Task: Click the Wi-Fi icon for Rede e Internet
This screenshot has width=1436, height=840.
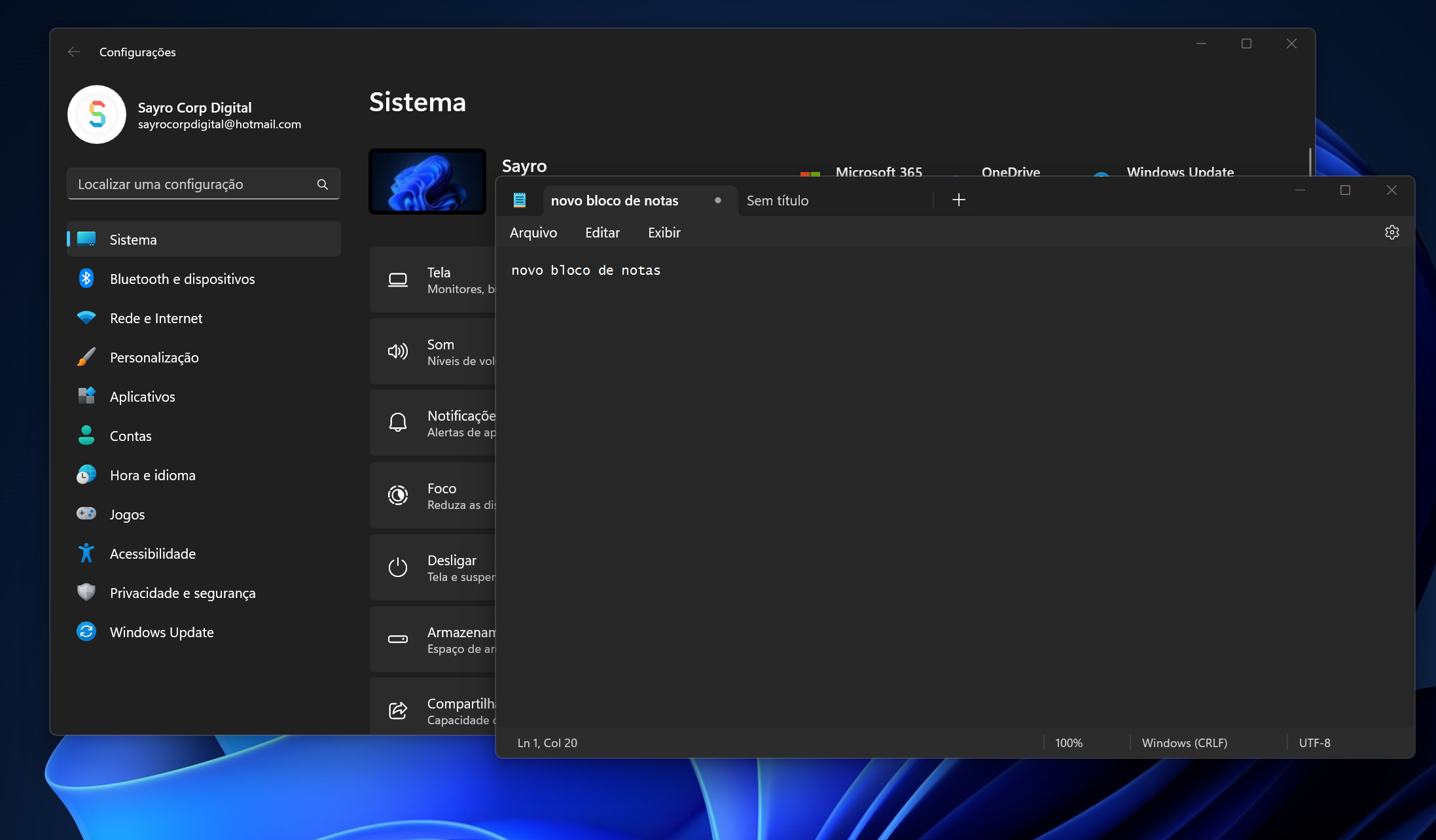Action: point(86,318)
